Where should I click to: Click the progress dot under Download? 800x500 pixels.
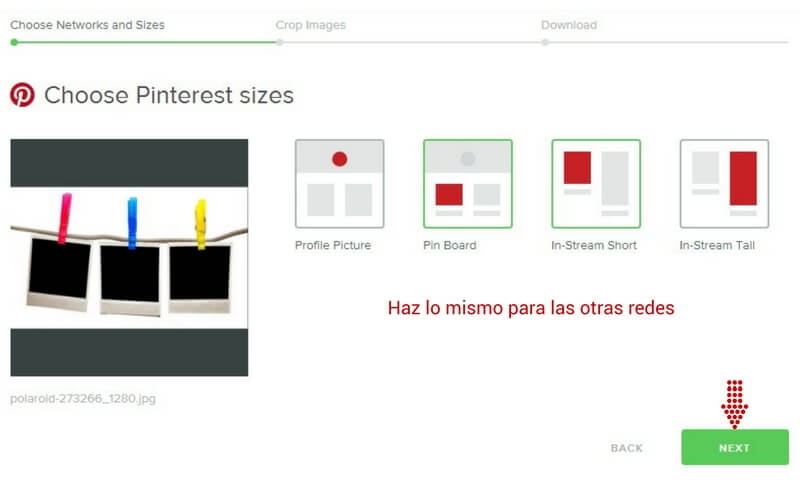[545, 42]
